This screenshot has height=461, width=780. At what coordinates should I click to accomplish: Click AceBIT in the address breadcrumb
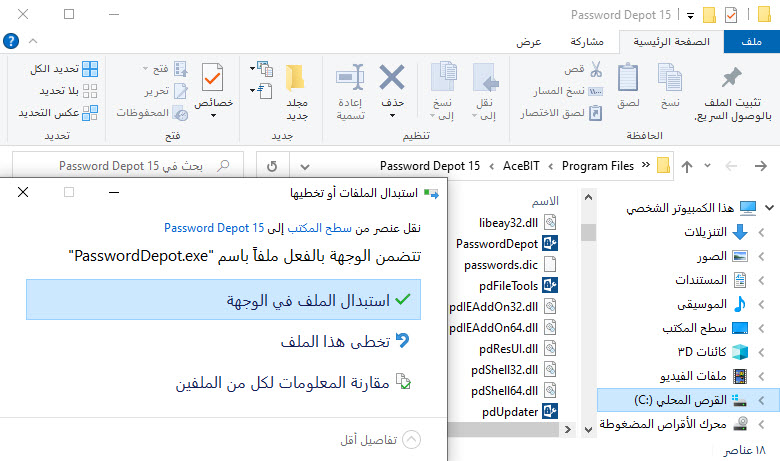click(521, 166)
